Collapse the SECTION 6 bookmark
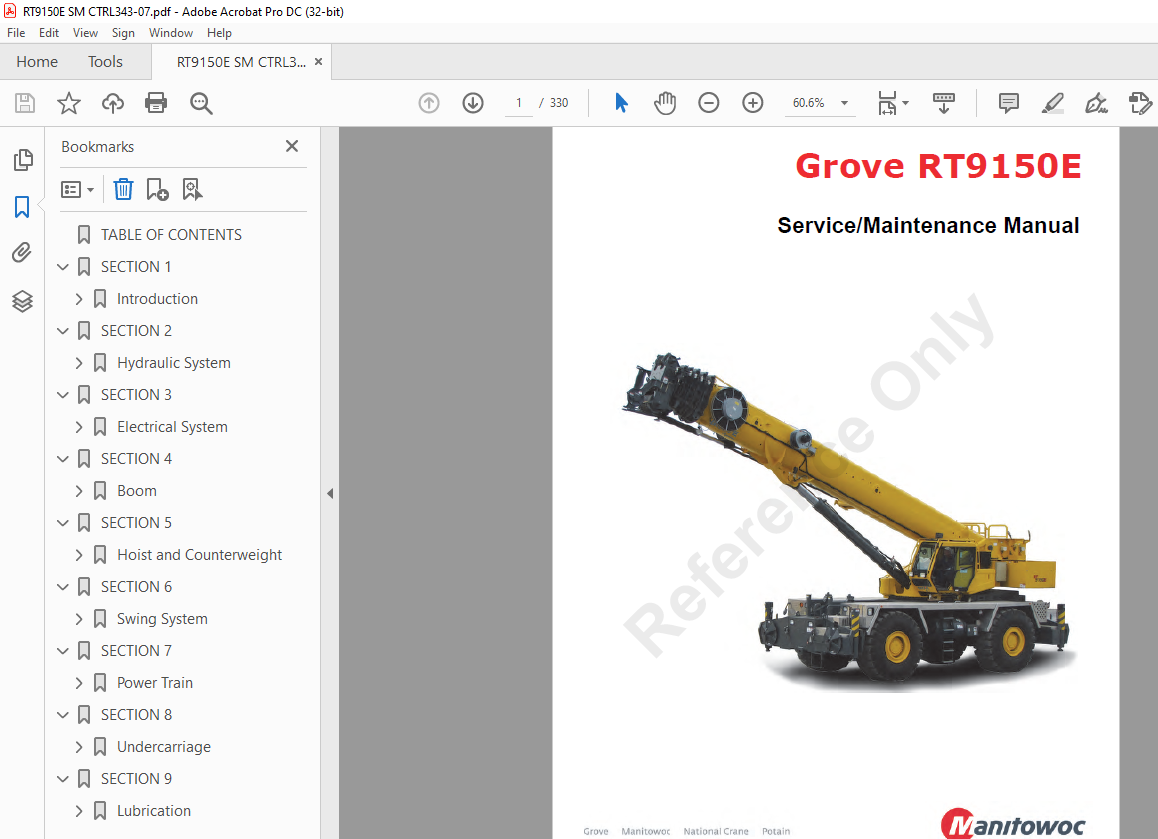Image resolution: width=1158 pixels, height=839 pixels. coord(63,587)
